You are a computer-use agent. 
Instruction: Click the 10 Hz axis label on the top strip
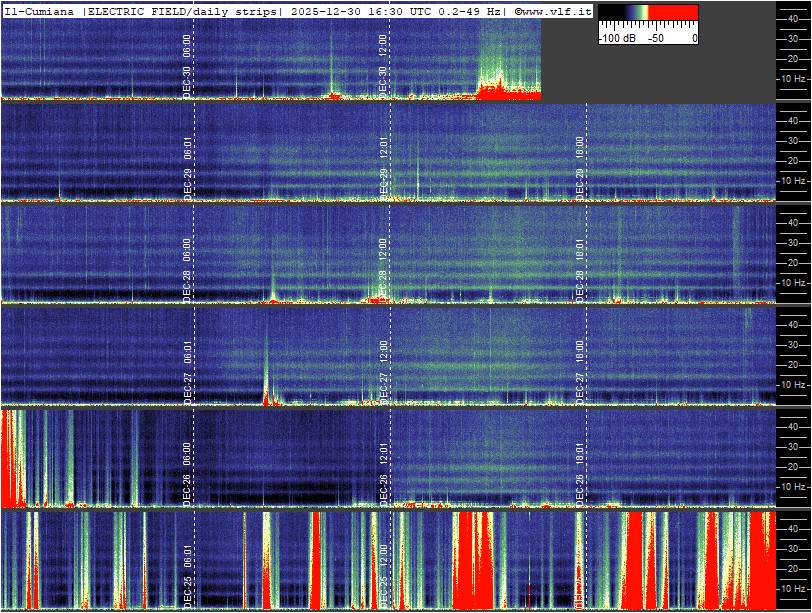[794, 78]
